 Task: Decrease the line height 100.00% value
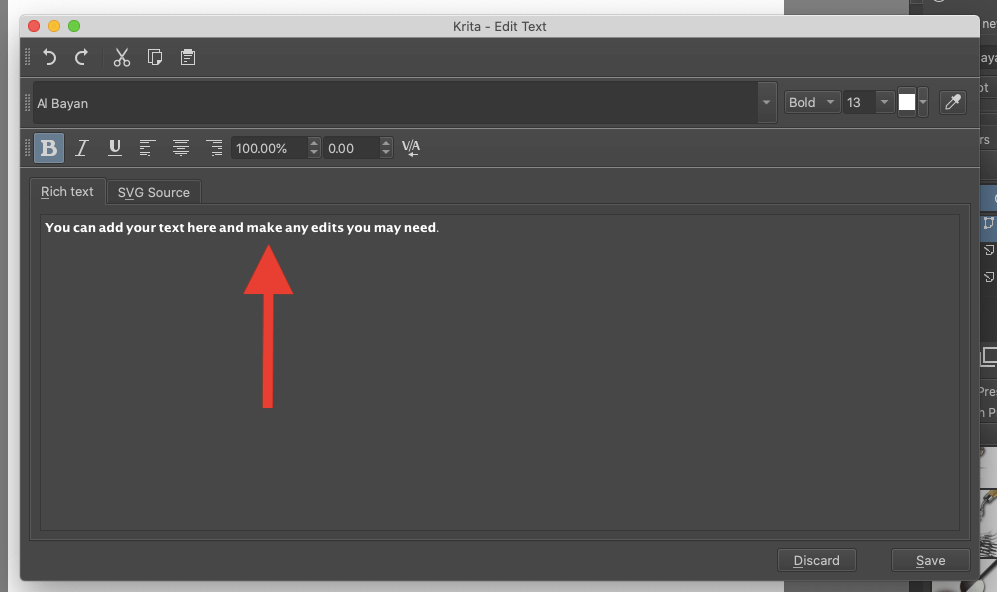click(x=313, y=153)
